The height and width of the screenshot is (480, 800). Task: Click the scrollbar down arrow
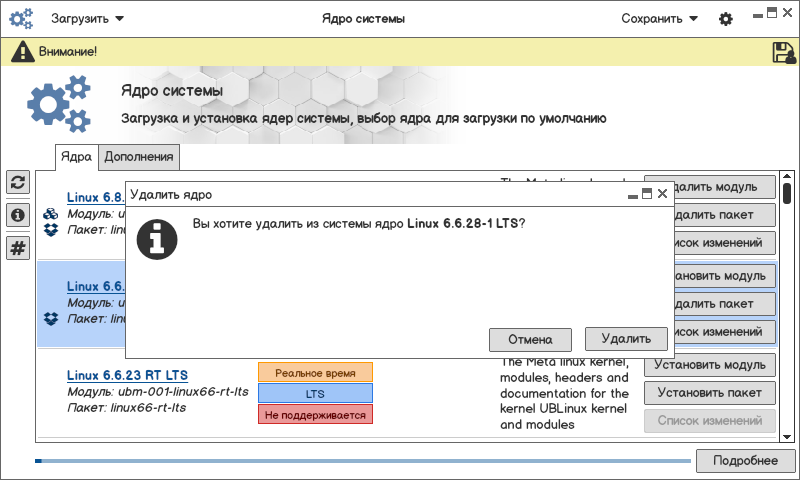(x=787, y=437)
